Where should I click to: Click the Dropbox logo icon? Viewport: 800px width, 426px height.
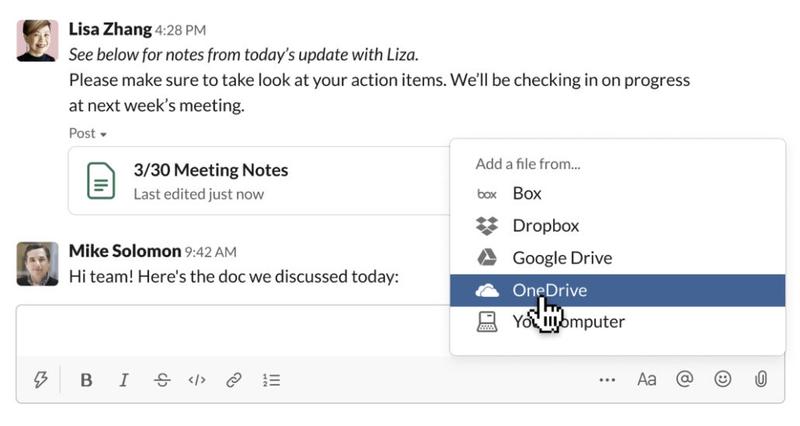tap(487, 225)
